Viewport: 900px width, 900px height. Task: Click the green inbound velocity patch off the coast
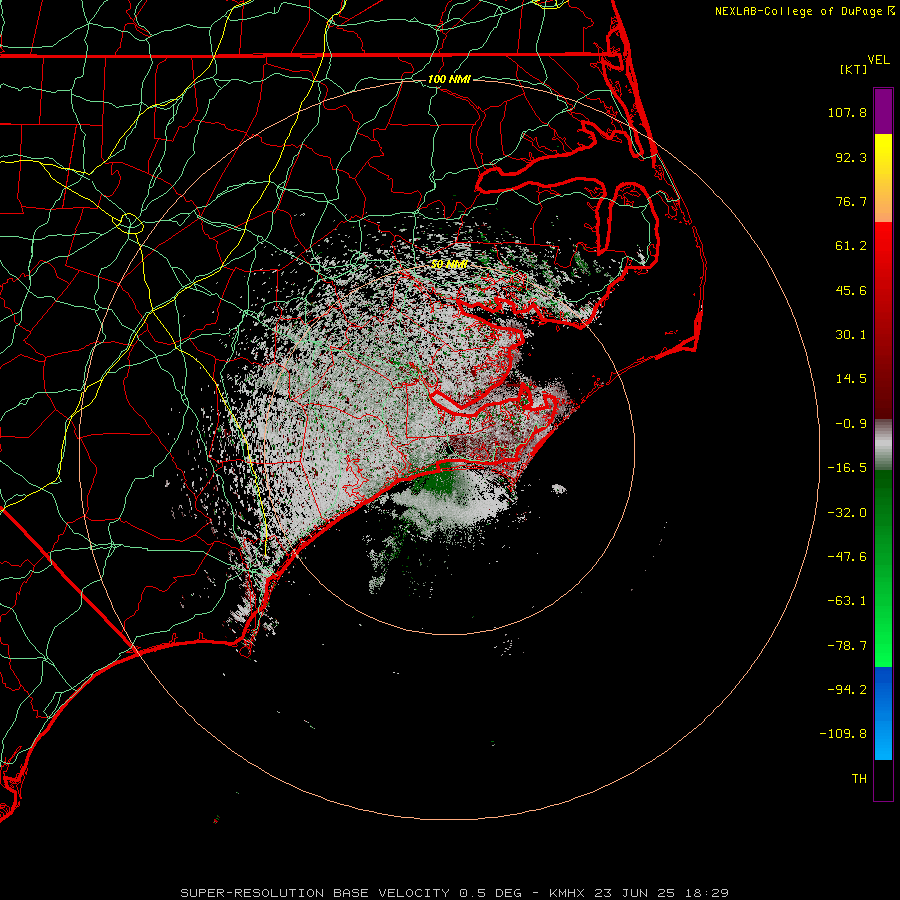pyautogui.click(x=441, y=480)
